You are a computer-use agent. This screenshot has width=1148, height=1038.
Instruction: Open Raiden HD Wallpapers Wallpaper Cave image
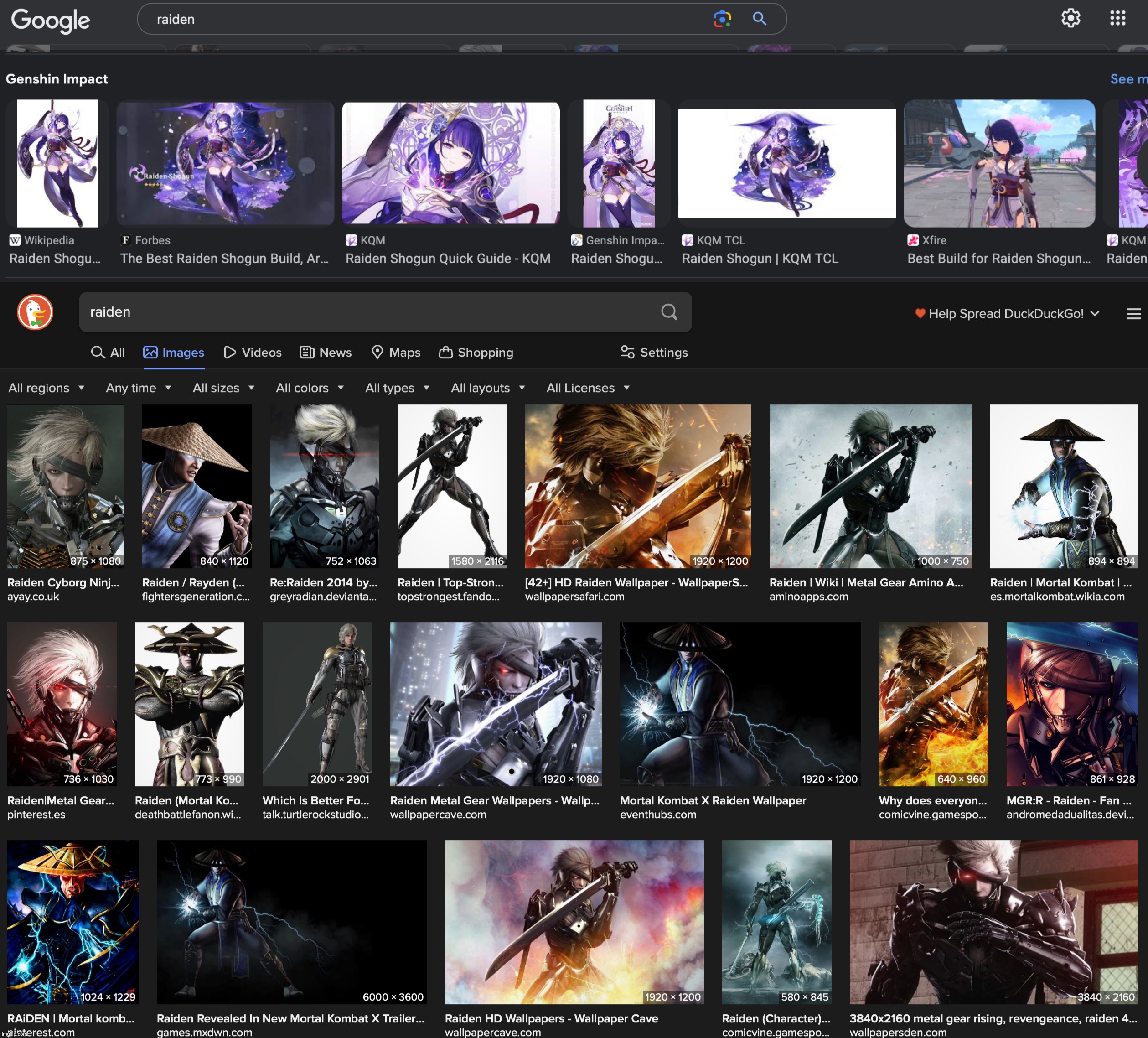[x=574, y=922]
